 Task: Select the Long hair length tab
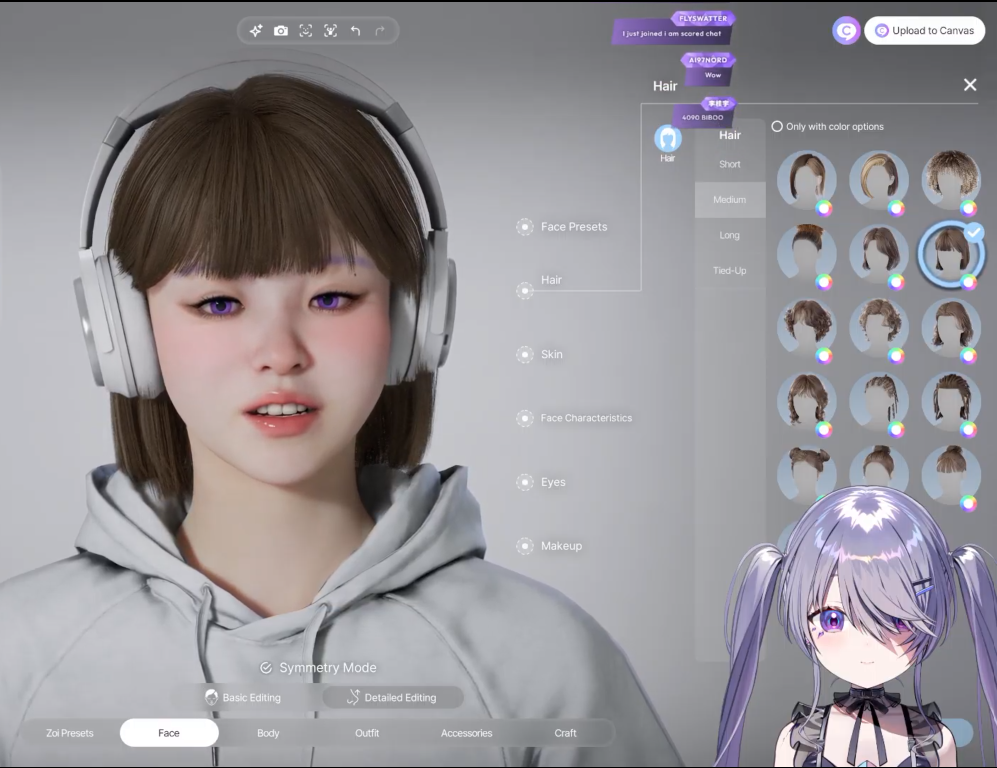coord(729,235)
